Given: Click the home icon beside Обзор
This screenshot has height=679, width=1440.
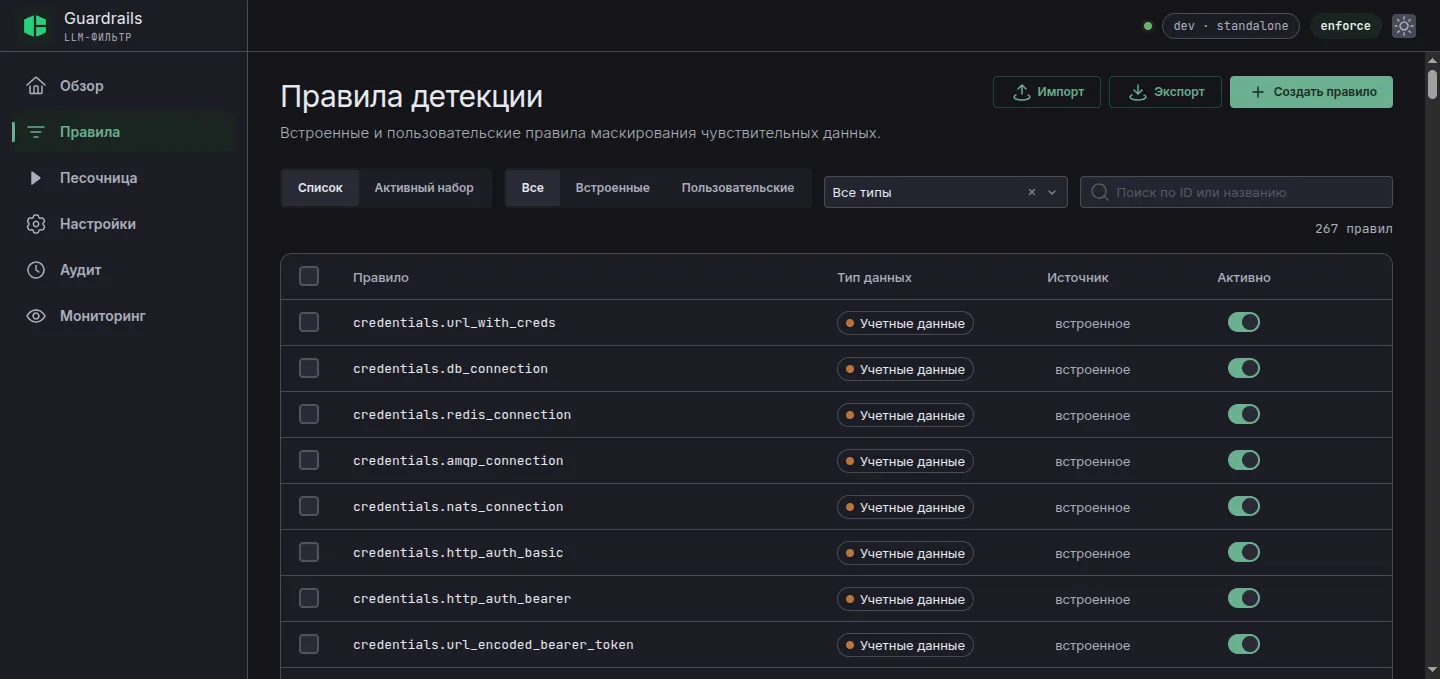Looking at the screenshot, I should coord(36,86).
